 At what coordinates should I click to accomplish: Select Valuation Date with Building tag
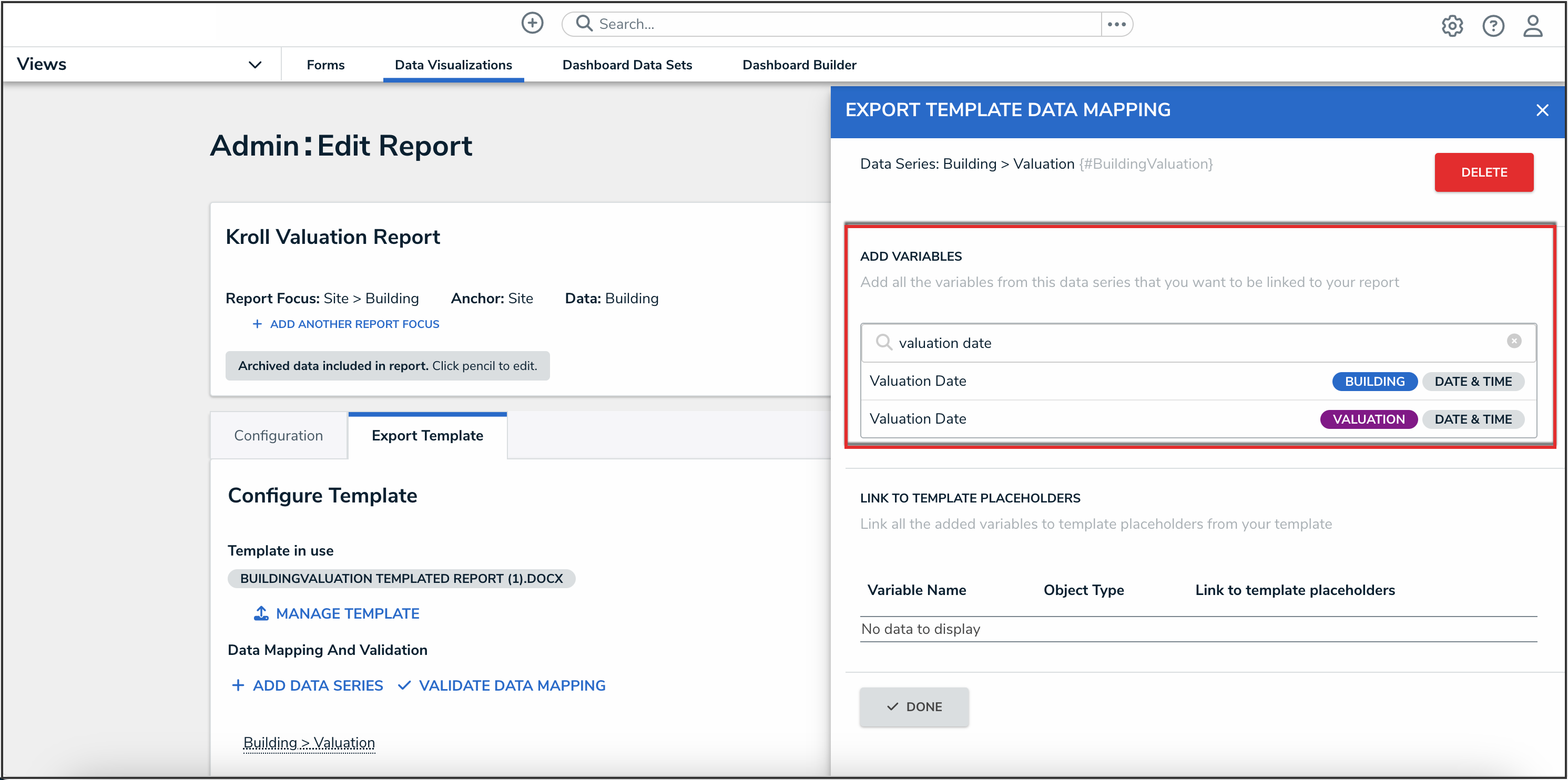[x=918, y=381]
